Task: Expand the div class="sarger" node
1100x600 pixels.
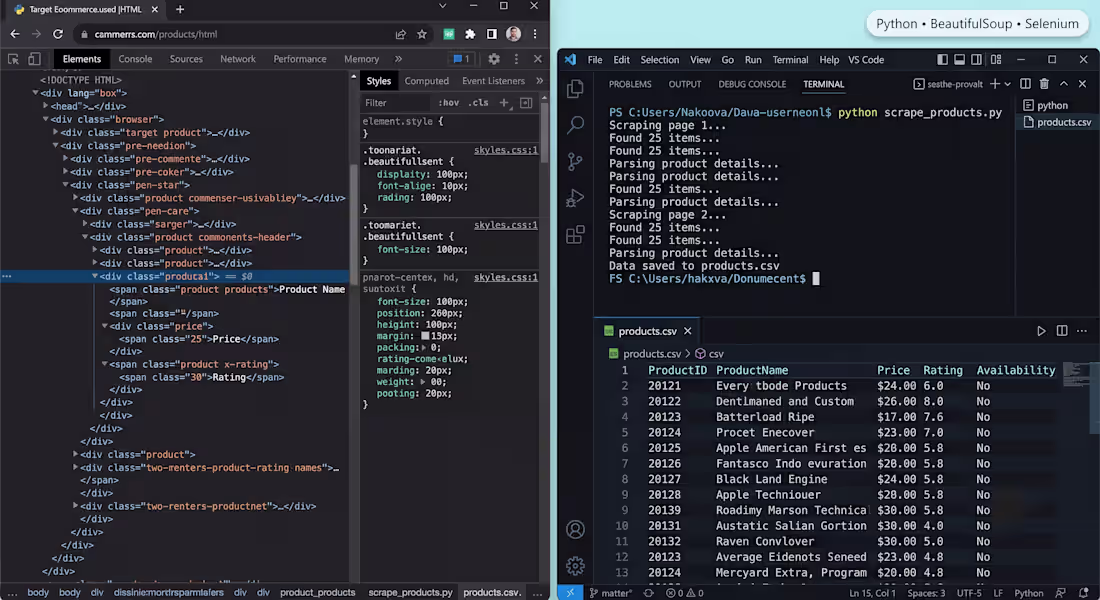Action: (x=85, y=224)
